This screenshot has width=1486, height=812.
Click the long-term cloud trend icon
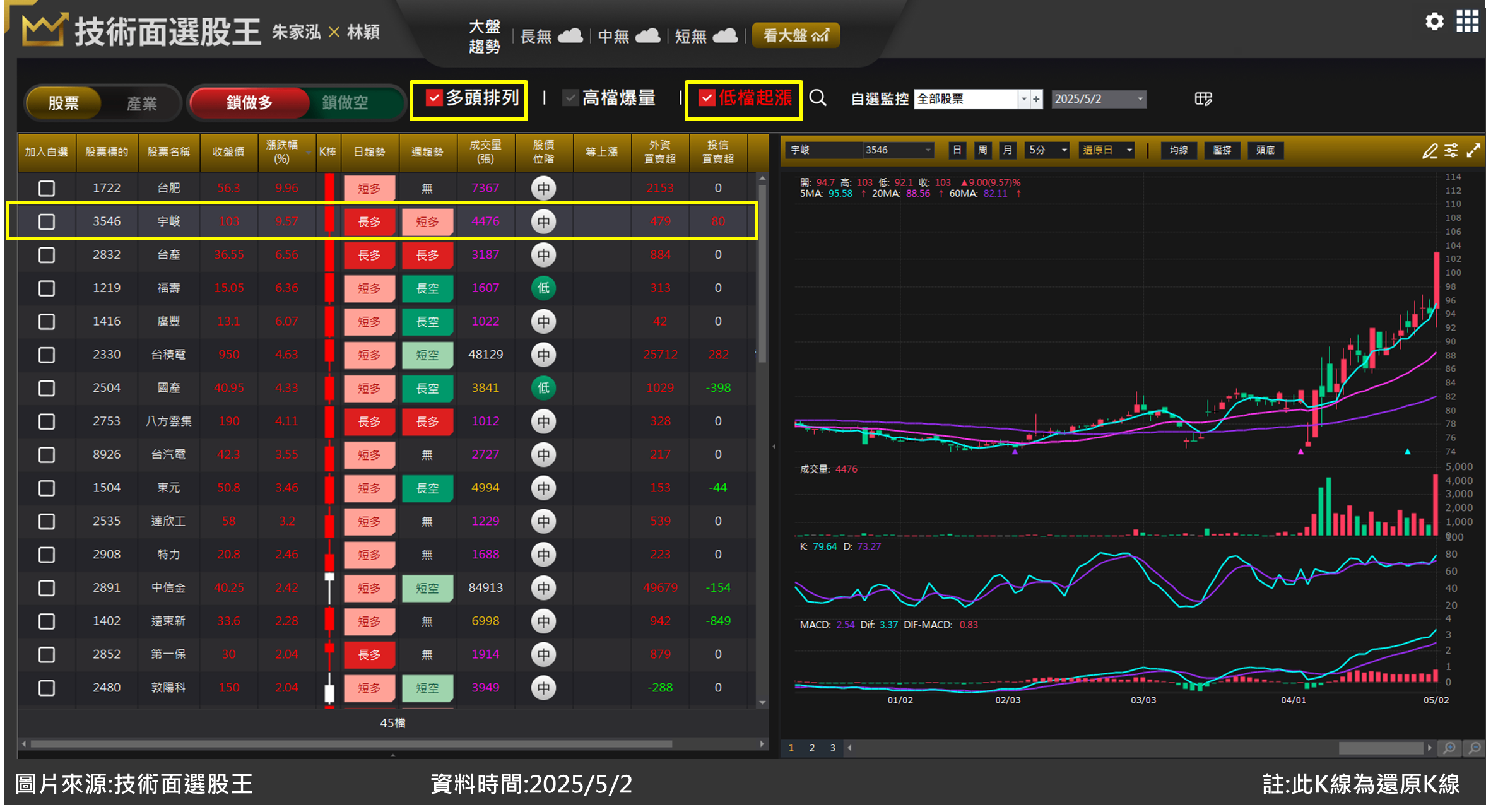click(x=570, y=35)
